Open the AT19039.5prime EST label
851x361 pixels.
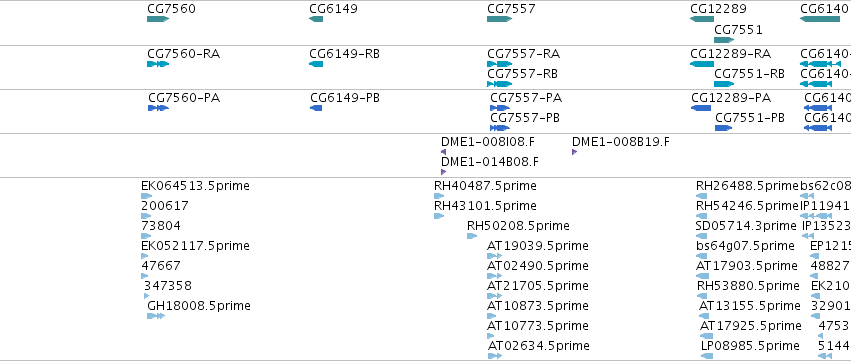(538, 246)
